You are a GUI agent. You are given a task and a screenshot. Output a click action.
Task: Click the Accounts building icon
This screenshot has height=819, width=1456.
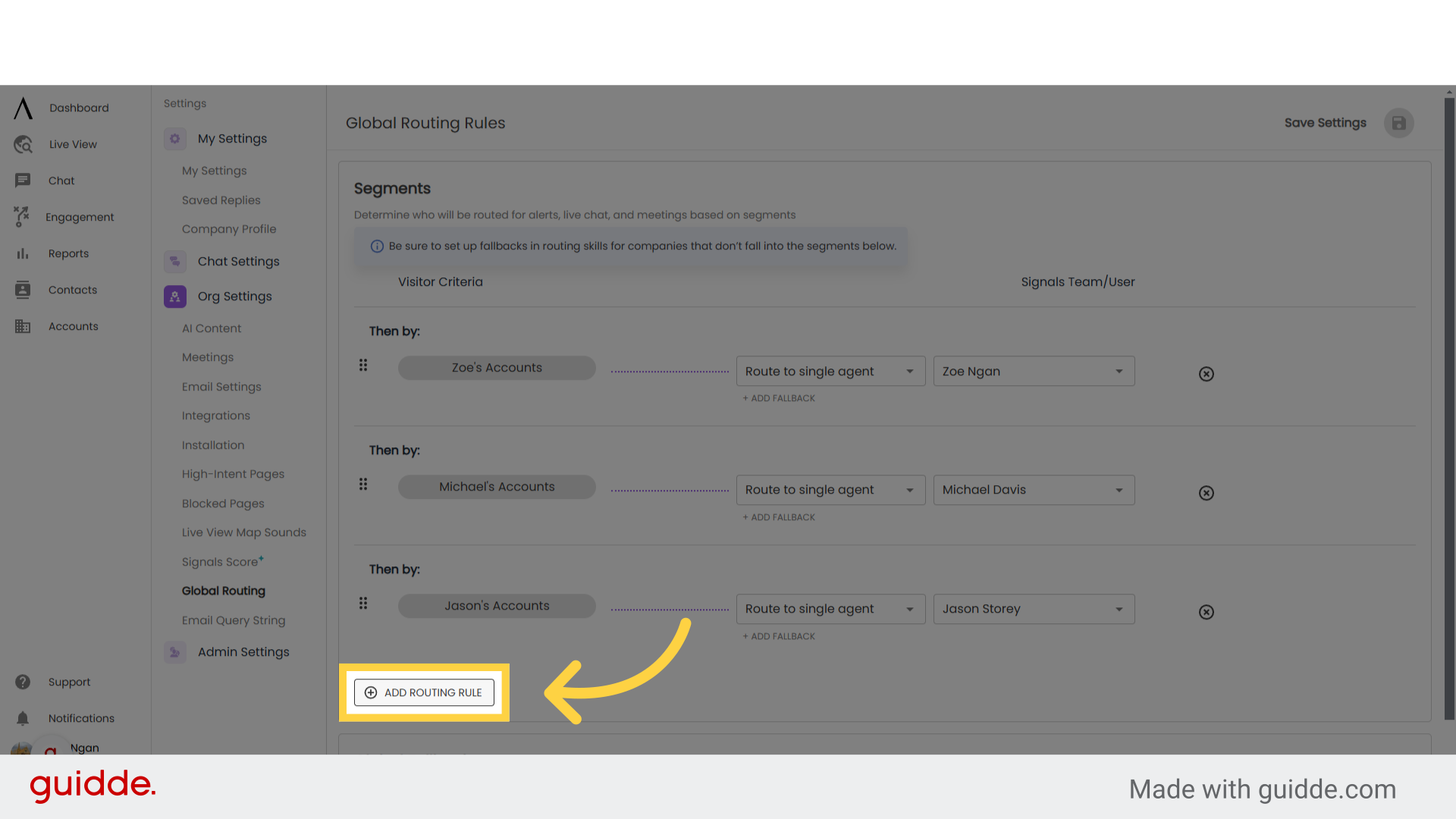click(x=23, y=326)
